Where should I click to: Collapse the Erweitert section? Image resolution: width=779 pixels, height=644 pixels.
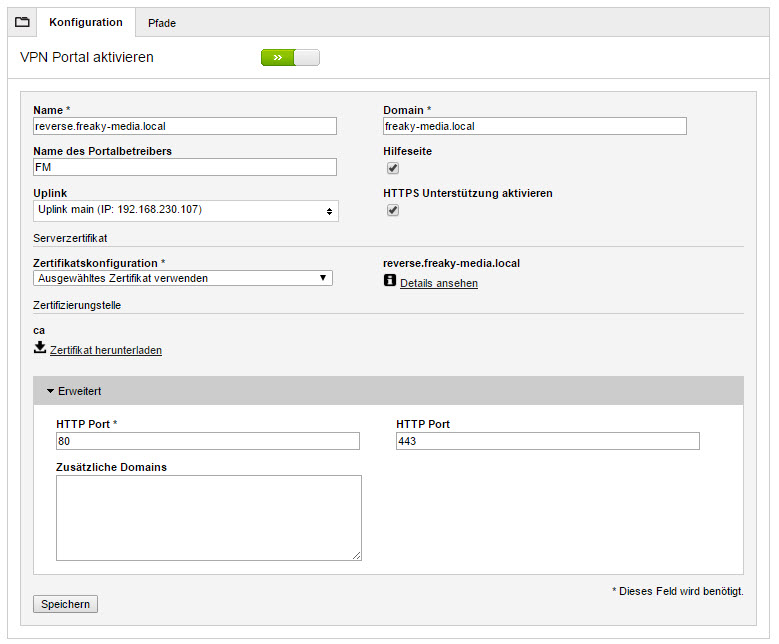75,391
